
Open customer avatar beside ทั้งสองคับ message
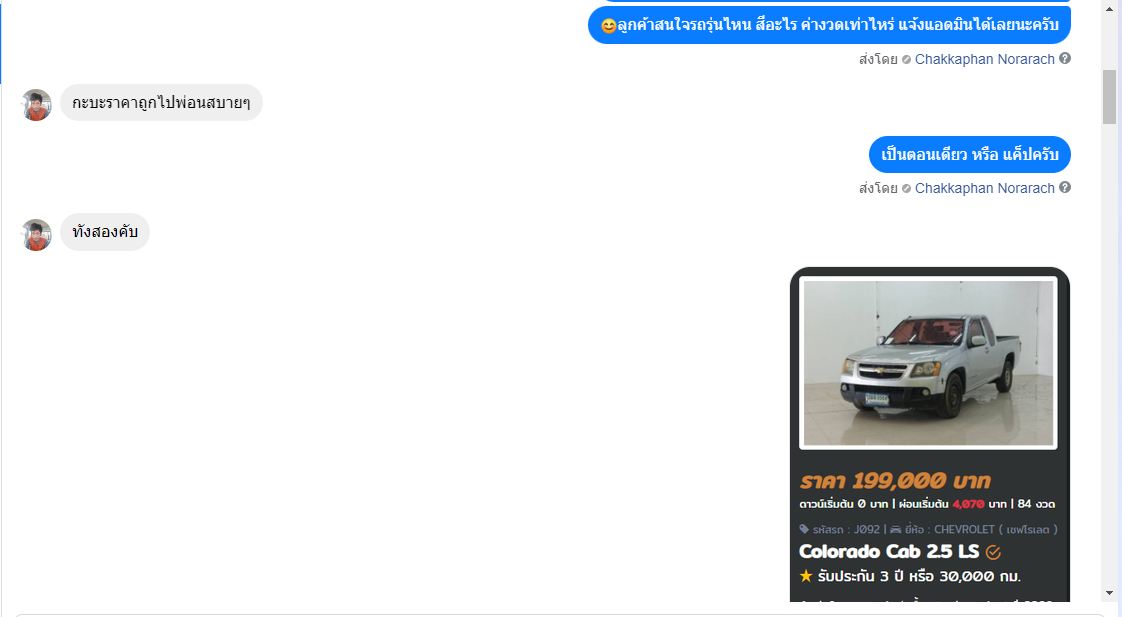[x=36, y=234]
